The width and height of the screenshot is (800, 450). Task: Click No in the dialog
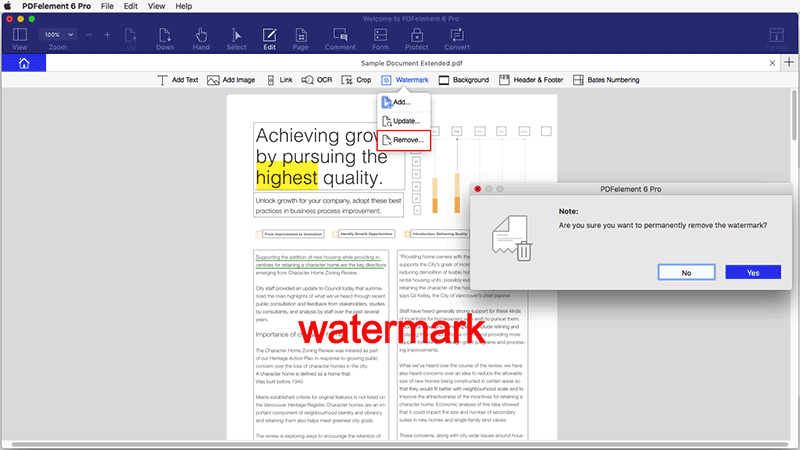click(x=686, y=272)
